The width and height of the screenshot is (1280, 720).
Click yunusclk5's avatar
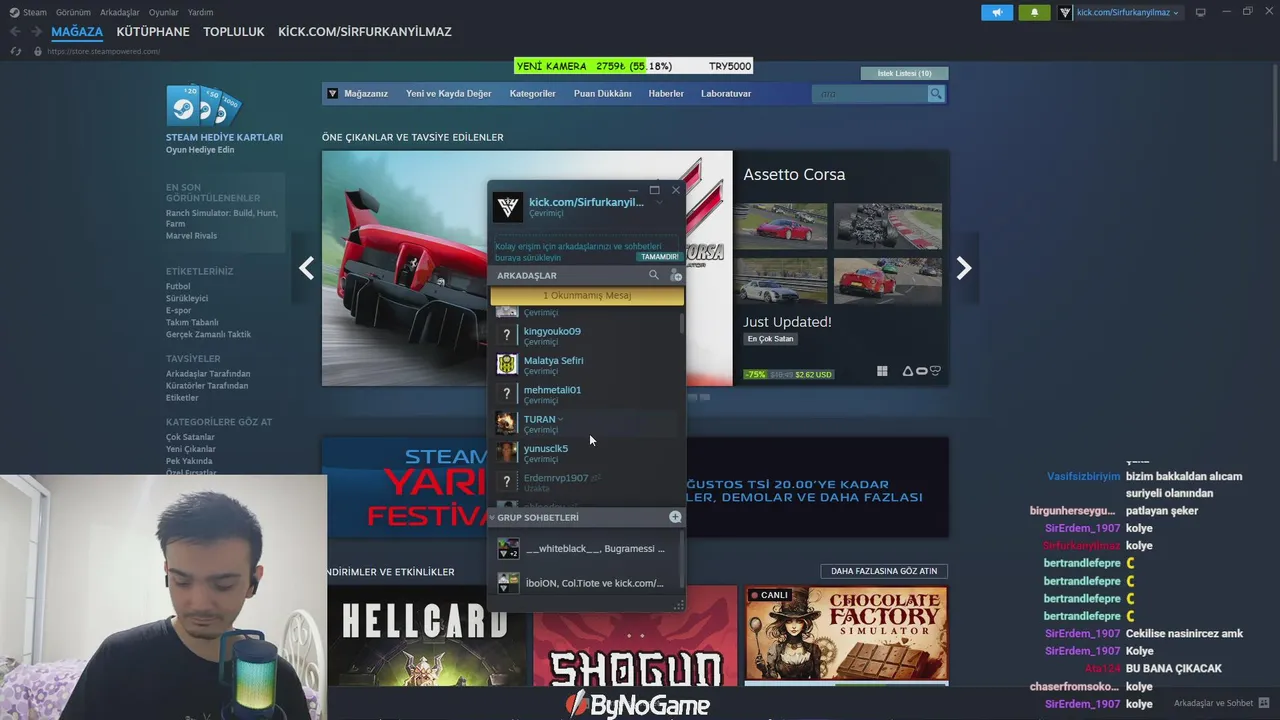[507, 452]
